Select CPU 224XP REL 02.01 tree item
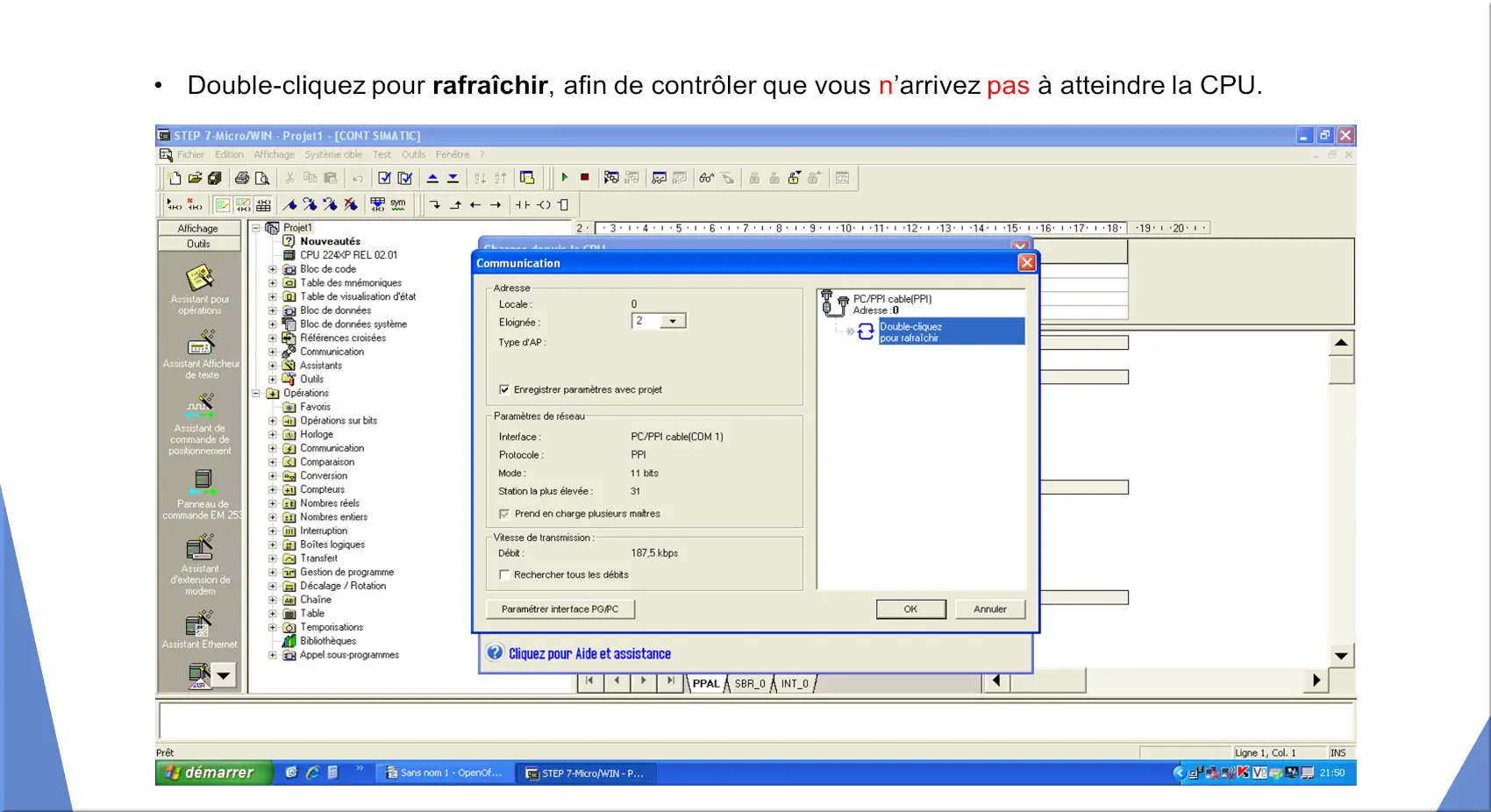This screenshot has height=812, width=1491. tap(348, 255)
